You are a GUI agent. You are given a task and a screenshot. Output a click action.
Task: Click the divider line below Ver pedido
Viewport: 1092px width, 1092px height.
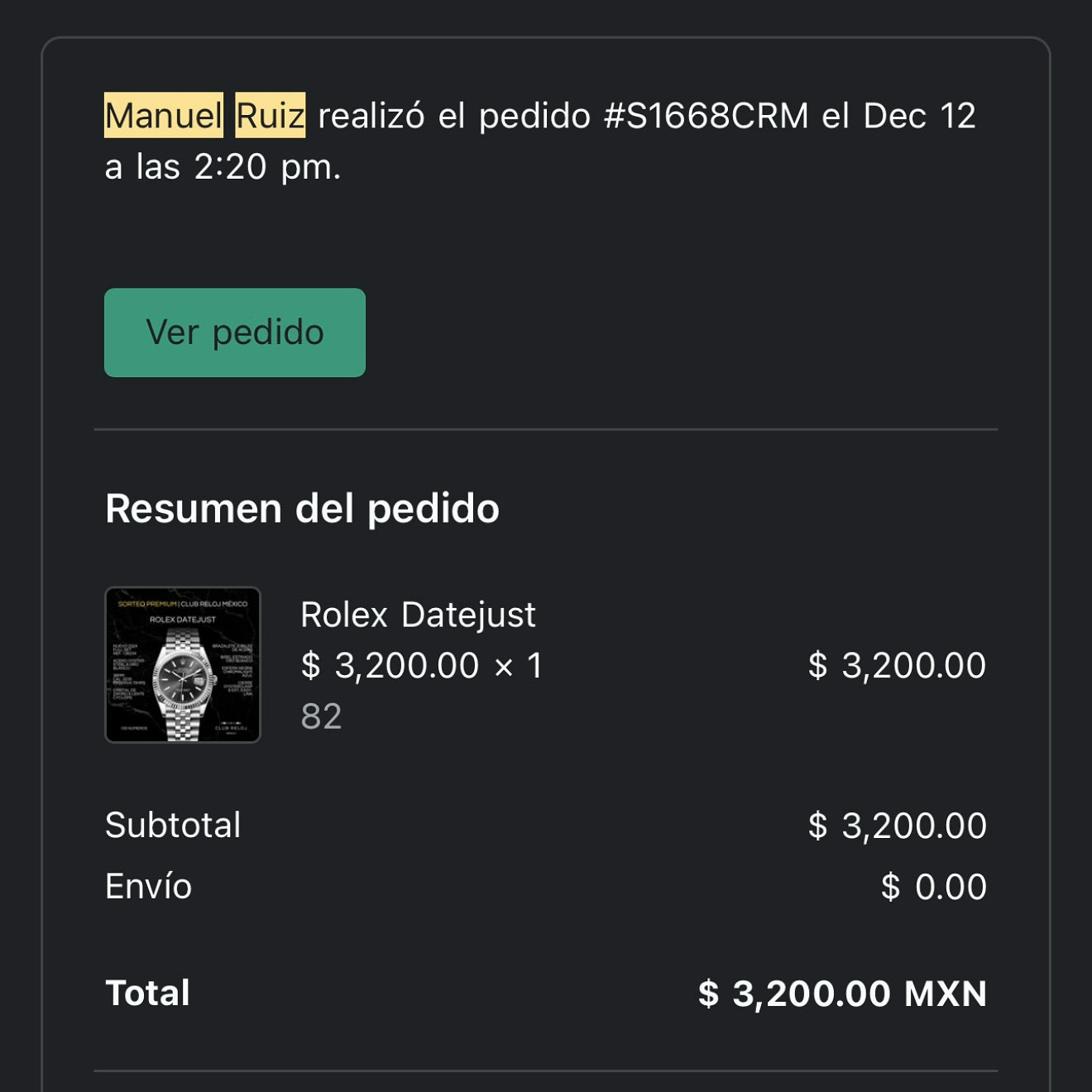point(546,429)
